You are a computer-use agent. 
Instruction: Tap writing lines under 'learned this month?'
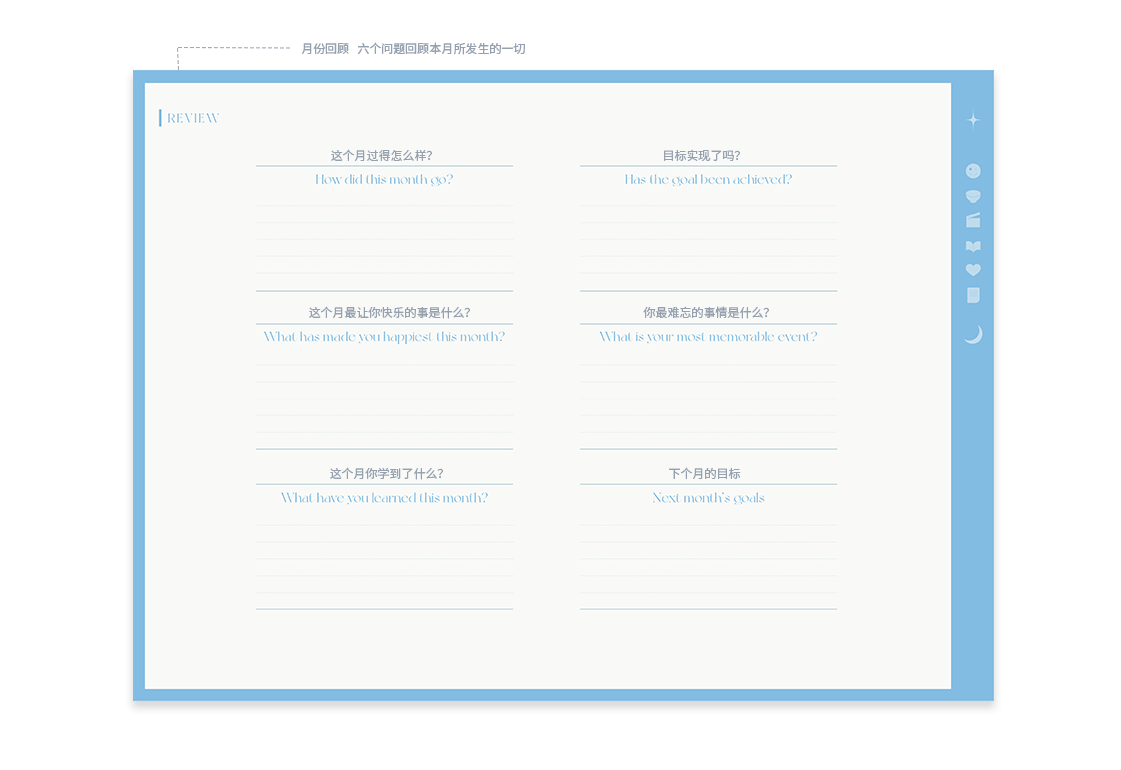pyautogui.click(x=384, y=559)
